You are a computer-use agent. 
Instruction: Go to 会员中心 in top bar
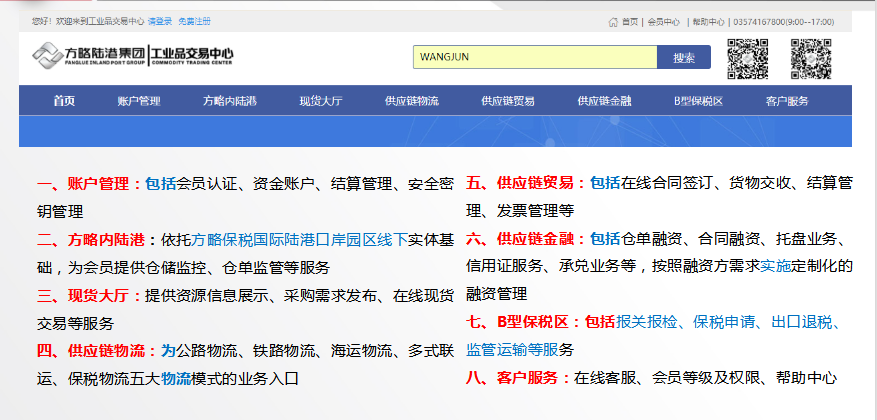click(663, 21)
